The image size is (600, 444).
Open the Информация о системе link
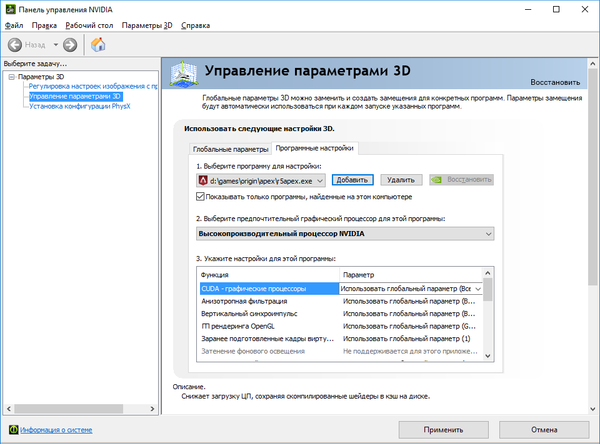click(56, 430)
